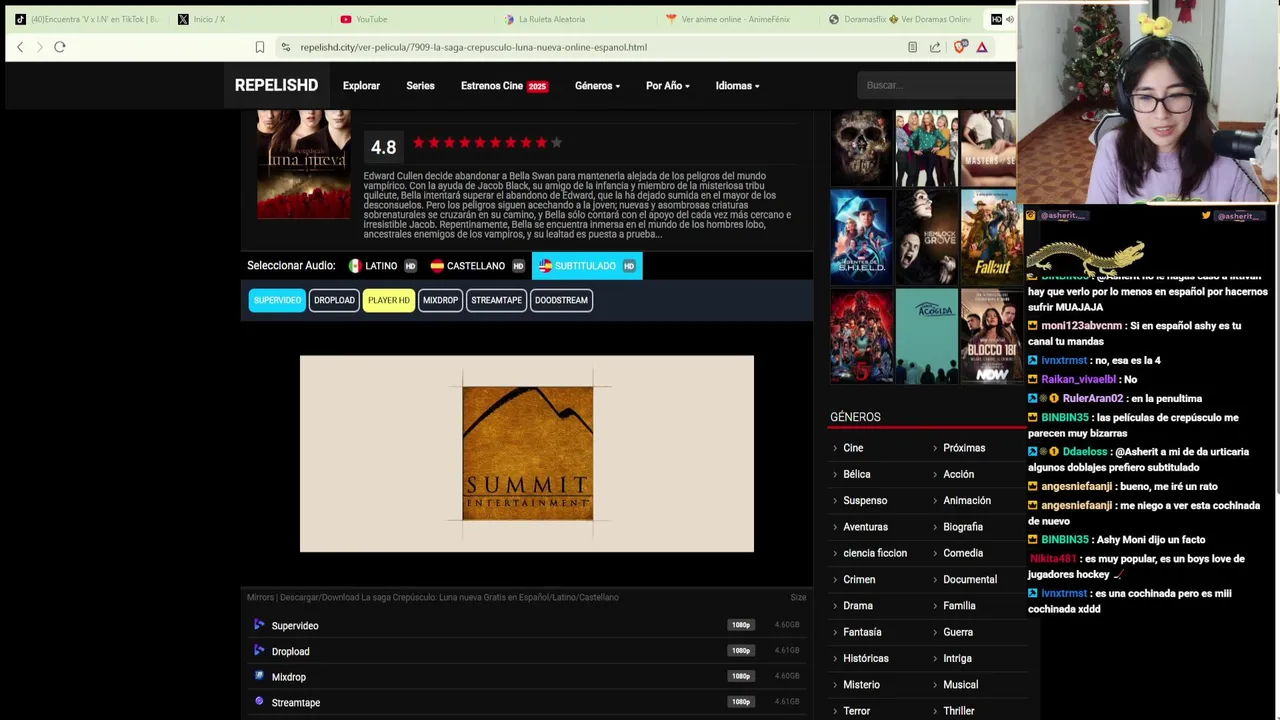
Task: Switch to the STREAMTAPE server button
Action: pyautogui.click(x=496, y=300)
